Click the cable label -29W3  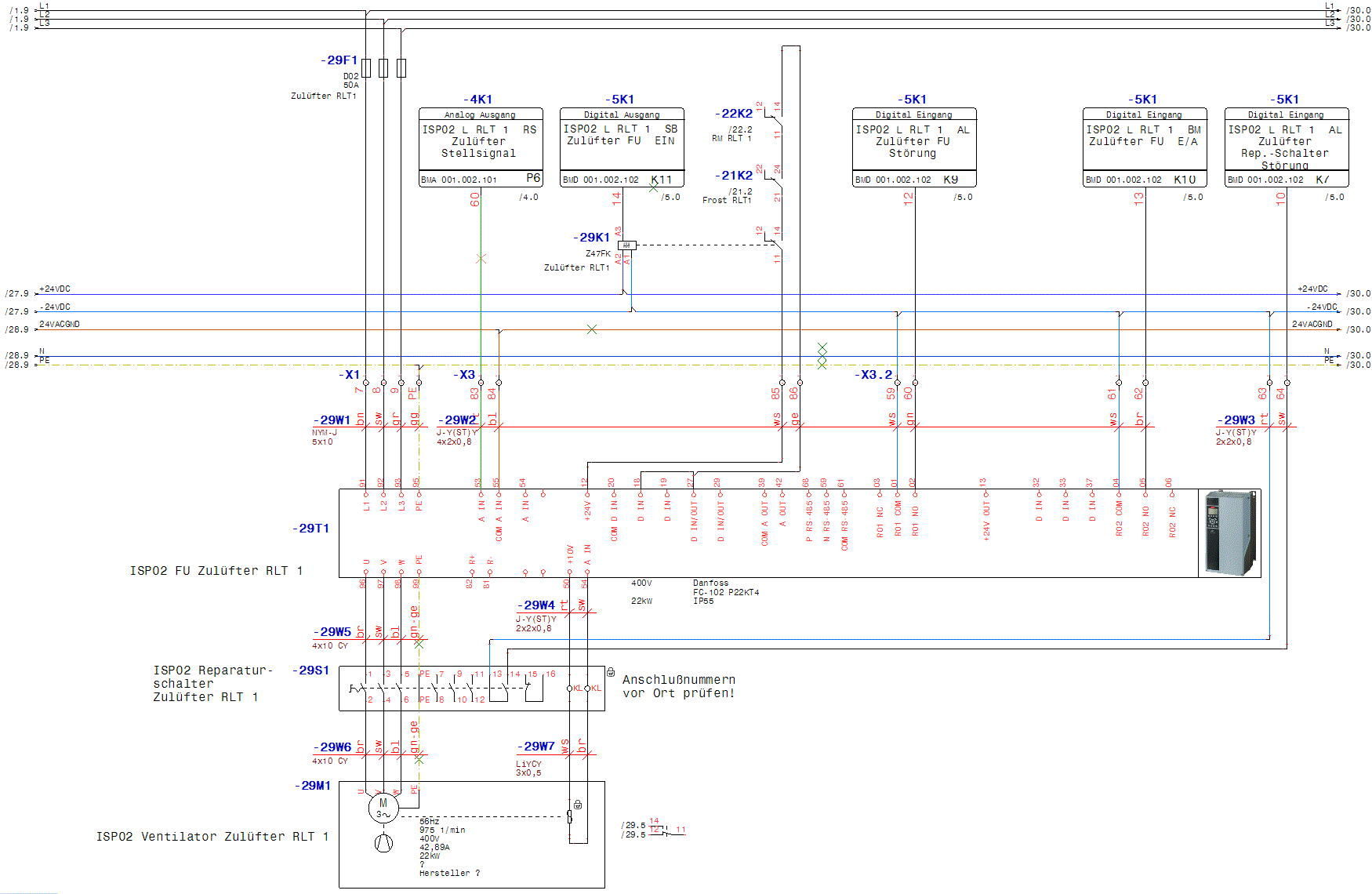click(x=1236, y=420)
